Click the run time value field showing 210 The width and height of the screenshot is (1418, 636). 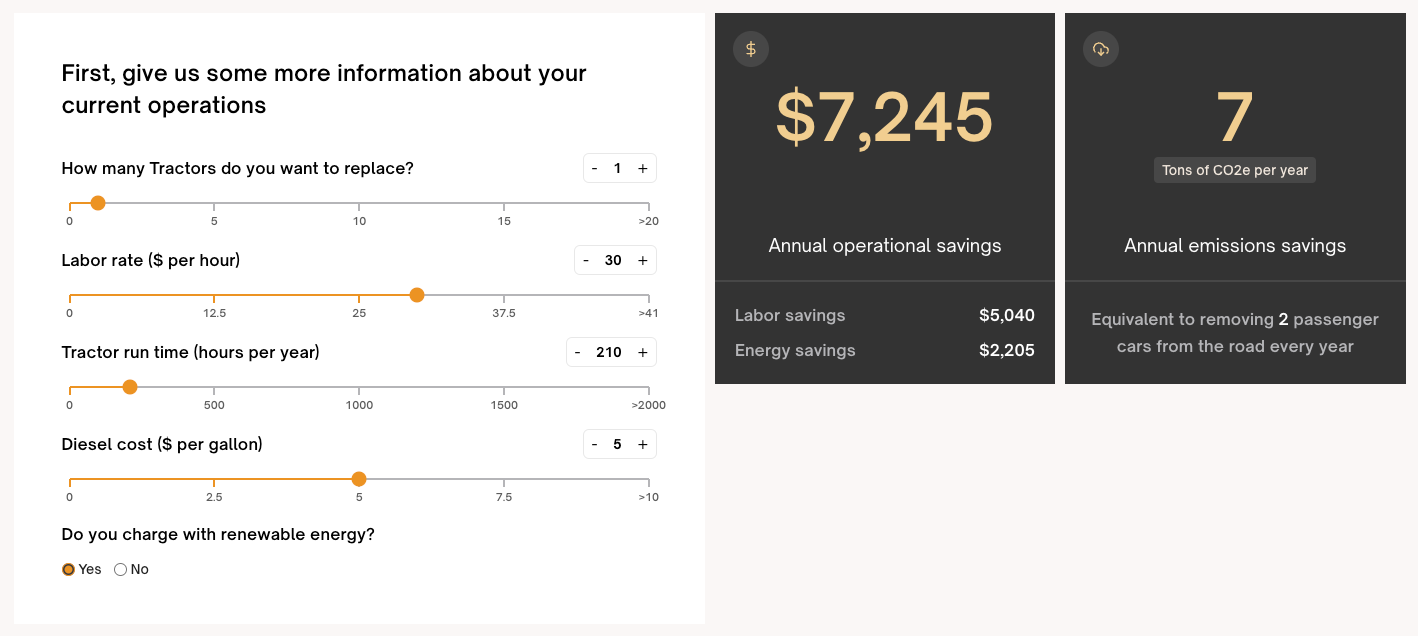609,352
